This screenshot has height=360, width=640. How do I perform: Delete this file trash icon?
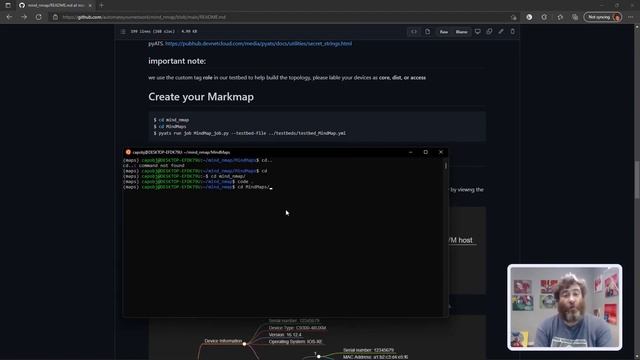click(513, 31)
